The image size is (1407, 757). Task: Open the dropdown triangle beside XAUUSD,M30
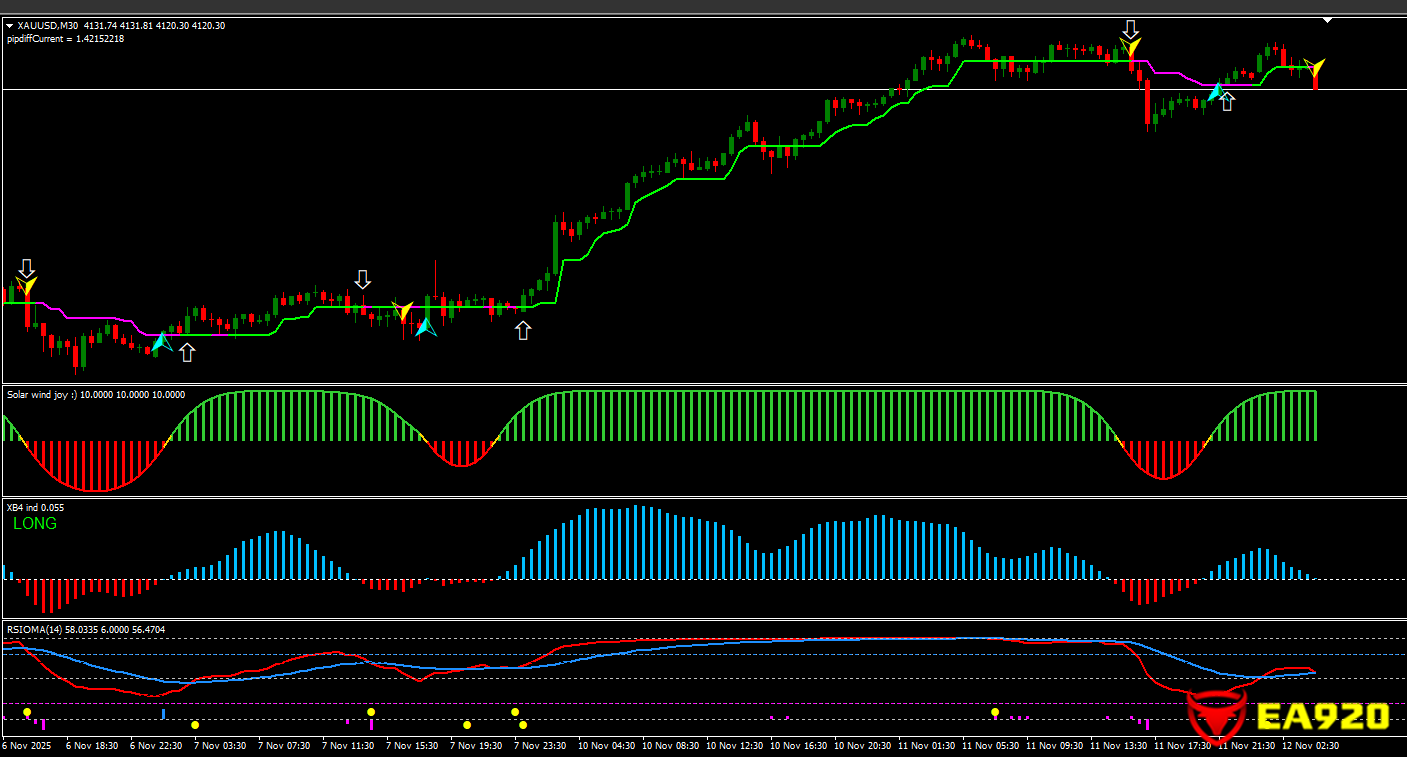(x=9, y=26)
